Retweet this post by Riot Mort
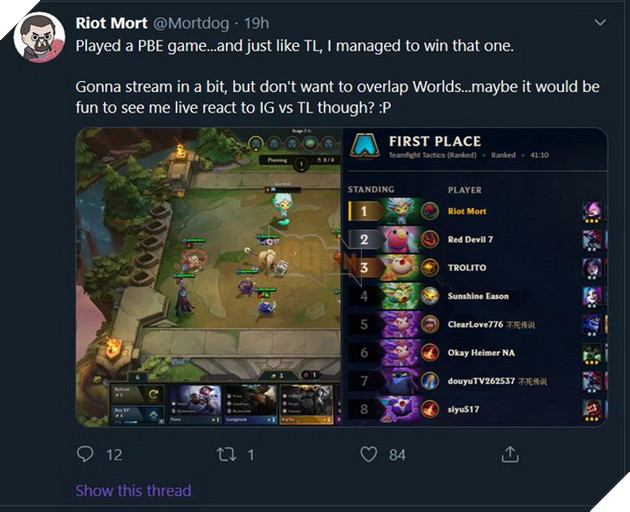This screenshot has width=630, height=512. click(x=227, y=455)
